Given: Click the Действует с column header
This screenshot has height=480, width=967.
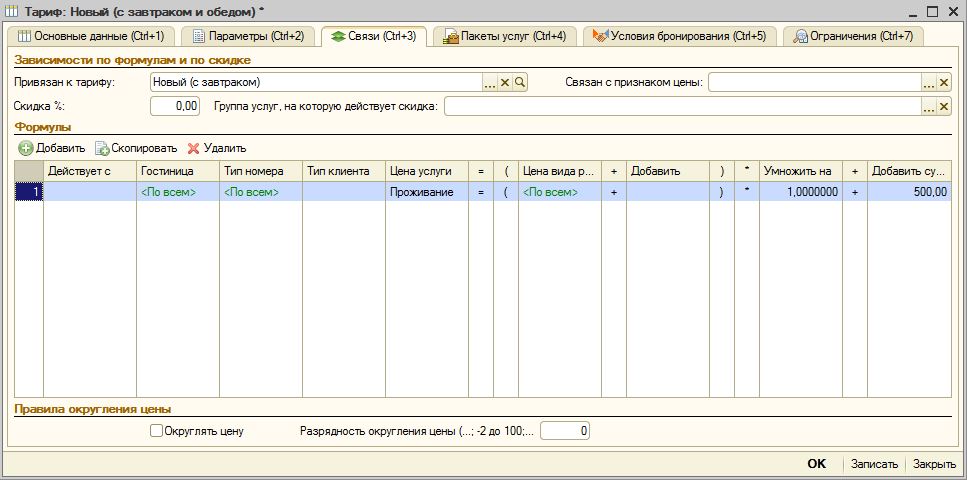Looking at the screenshot, I should point(90,172).
